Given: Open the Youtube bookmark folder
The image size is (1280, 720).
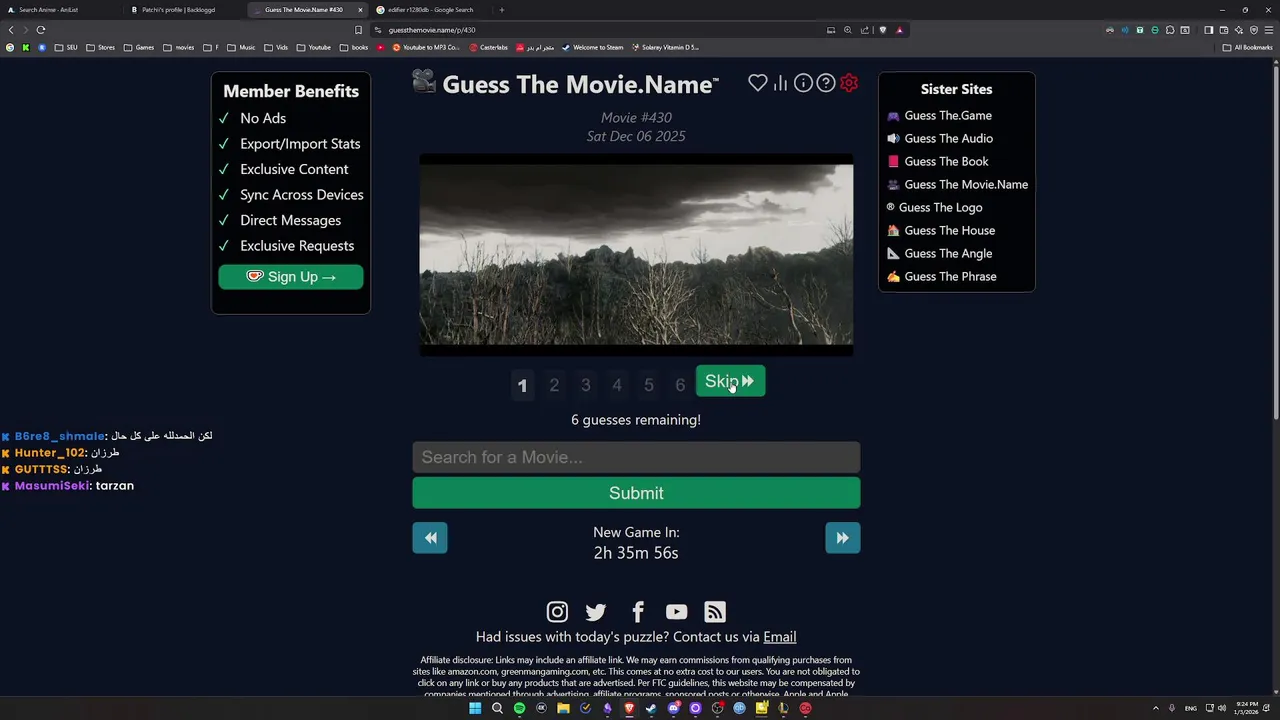Looking at the screenshot, I should pyautogui.click(x=313, y=47).
